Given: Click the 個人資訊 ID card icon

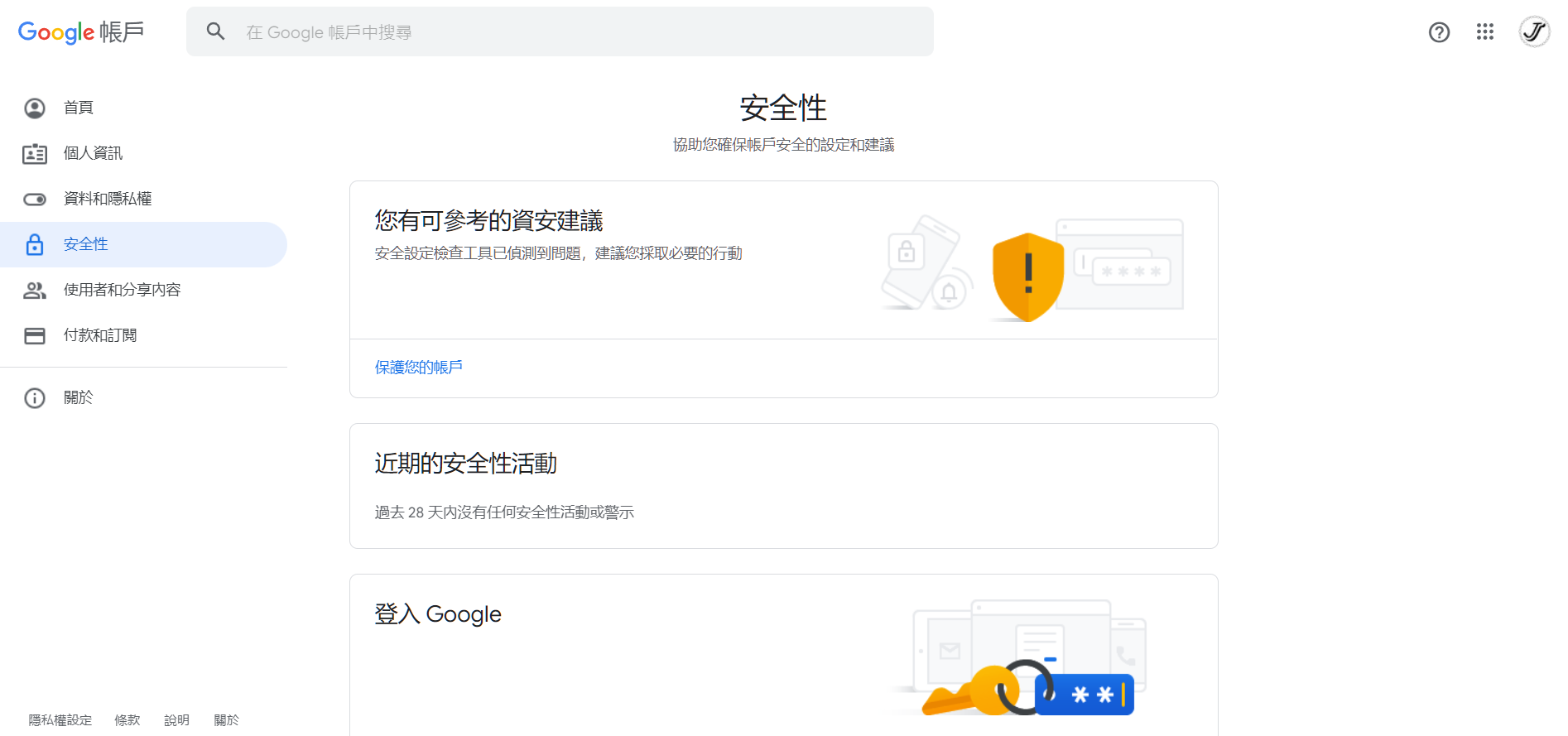Looking at the screenshot, I should click(35, 153).
